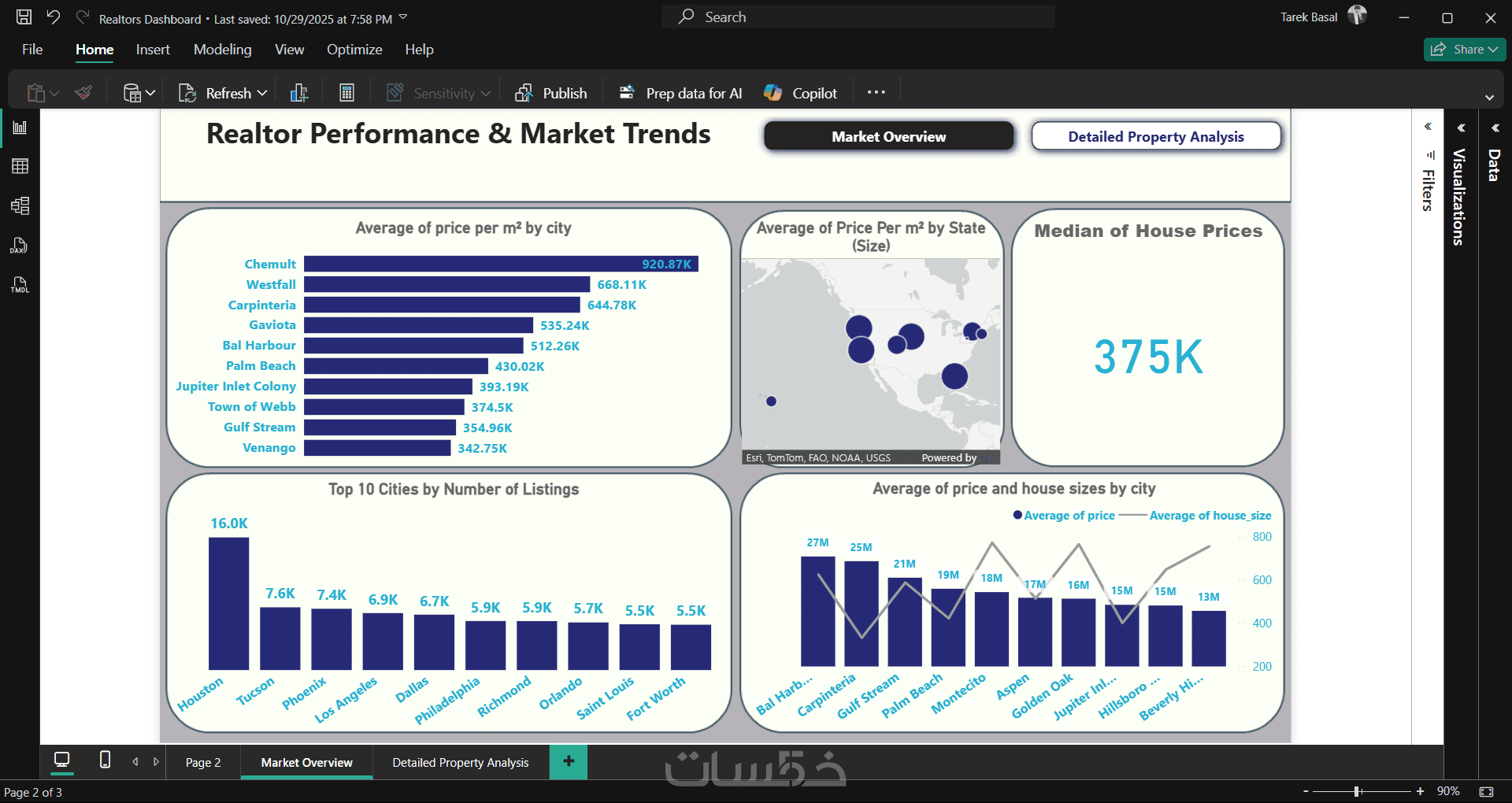The height and width of the screenshot is (803, 1512).
Task: Expand the Filters pane
Action: 1428,127
